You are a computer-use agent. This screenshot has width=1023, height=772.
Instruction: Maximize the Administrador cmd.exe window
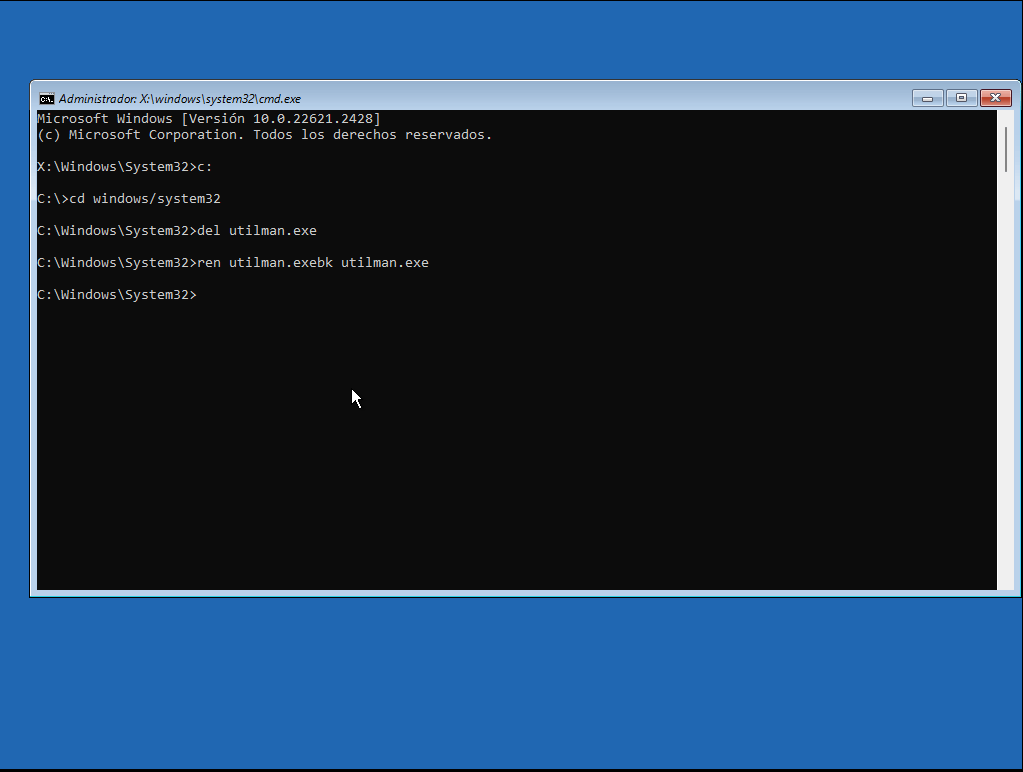click(961, 98)
